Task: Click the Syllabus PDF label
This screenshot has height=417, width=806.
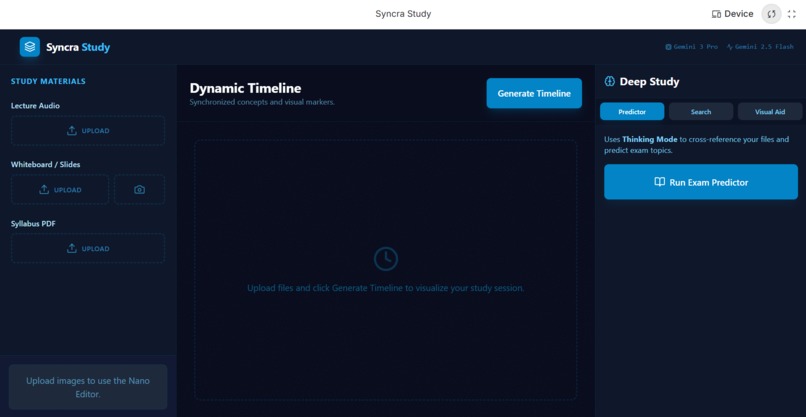Action: [x=33, y=224]
